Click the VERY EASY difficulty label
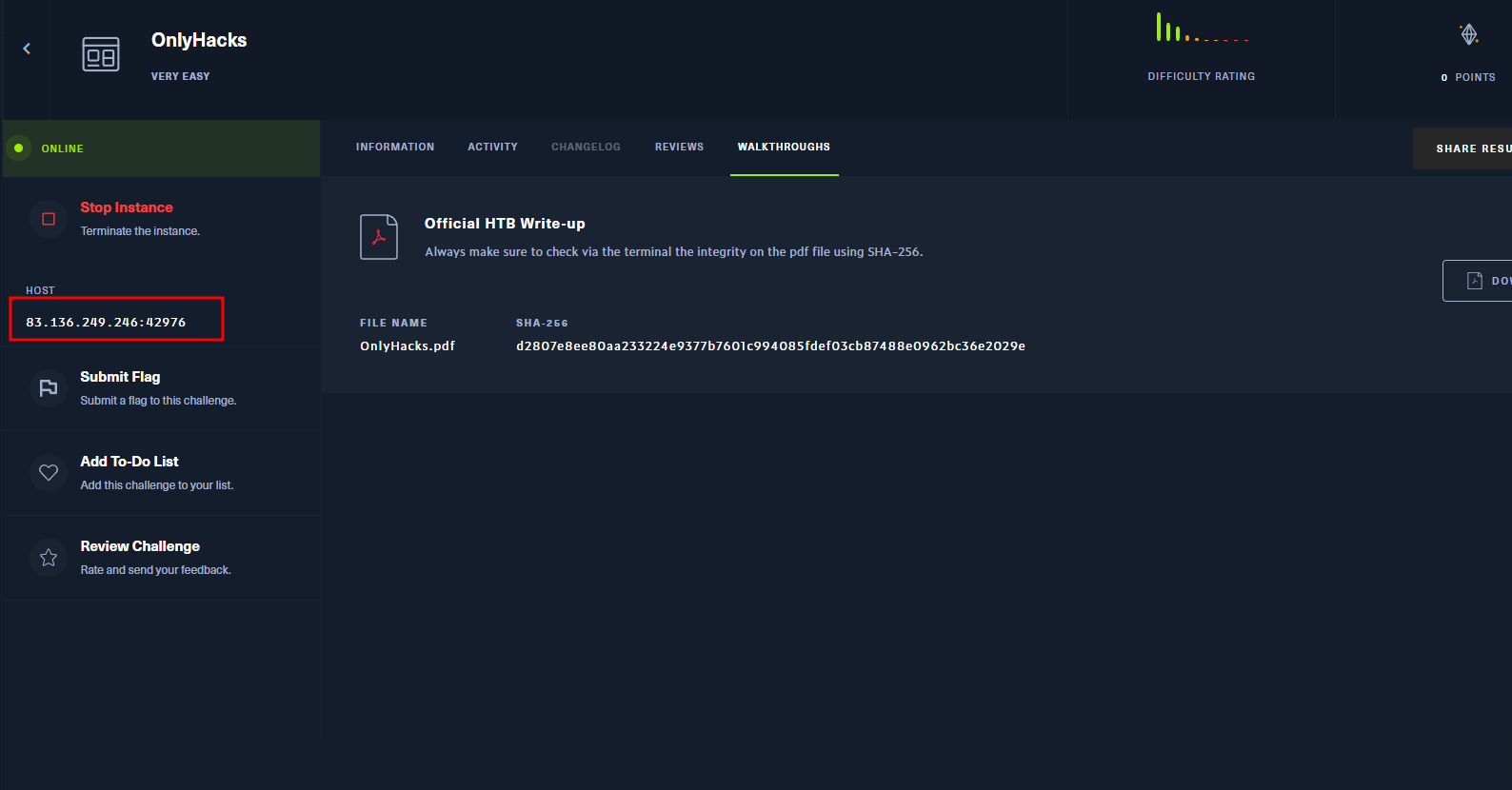Viewport: 1512px width, 790px height. (181, 76)
